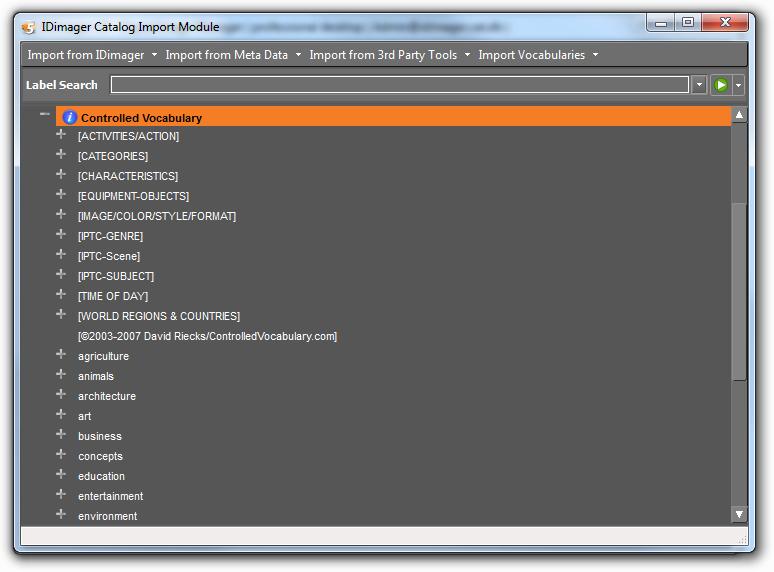Expand the architecture tree node
This screenshot has height=572, width=774.
pos(61,395)
